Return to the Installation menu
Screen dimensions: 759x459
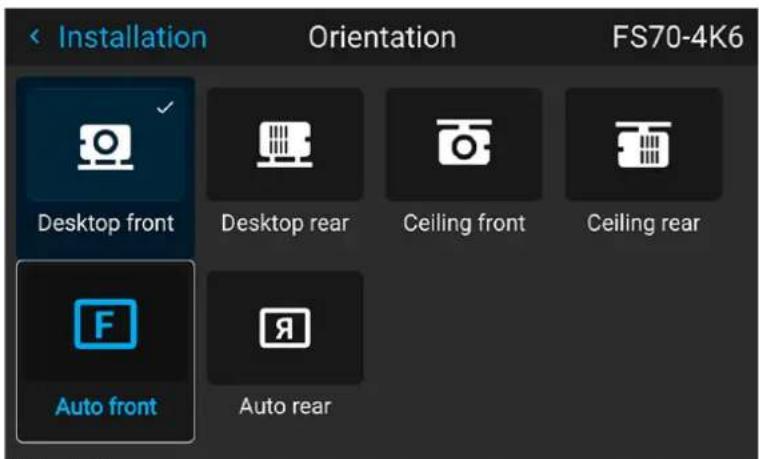click(132, 37)
